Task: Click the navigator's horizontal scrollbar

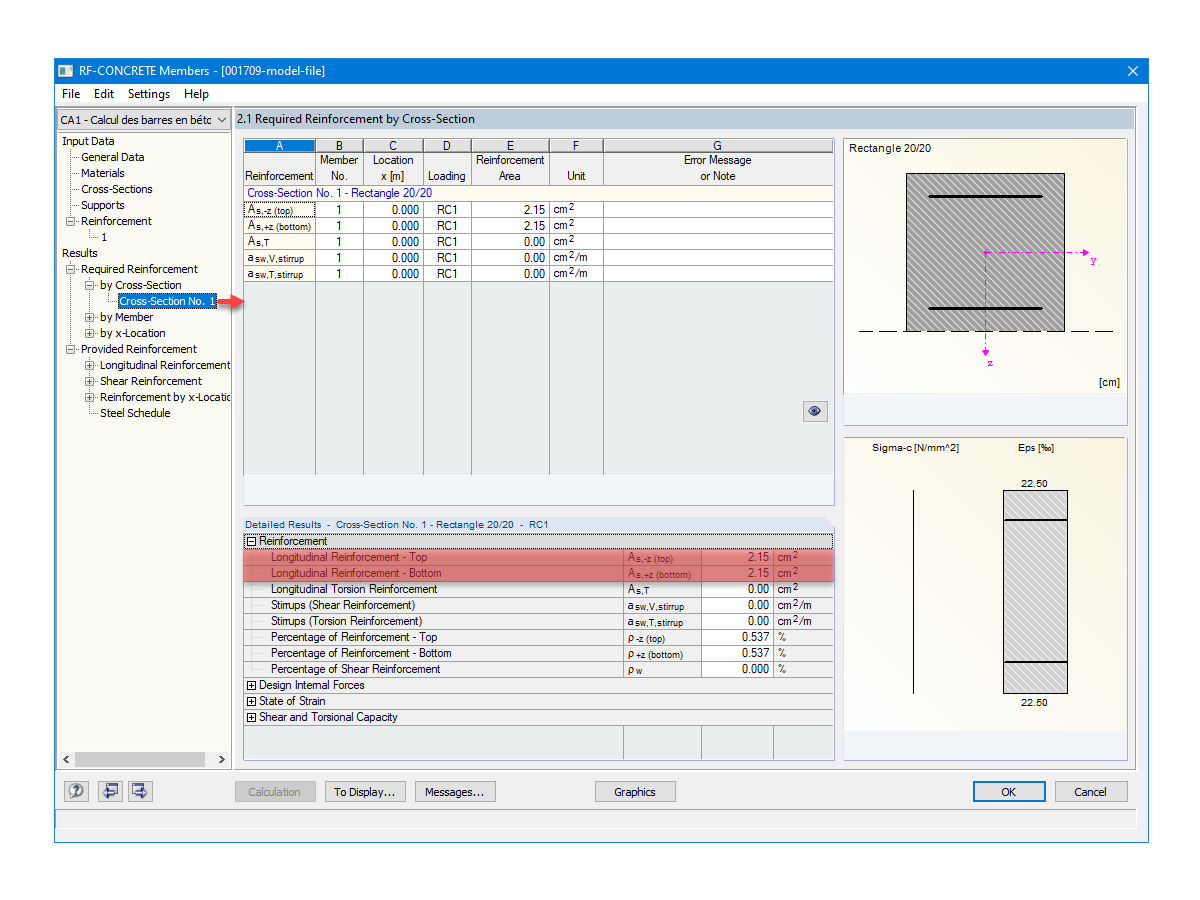Action: (140, 759)
